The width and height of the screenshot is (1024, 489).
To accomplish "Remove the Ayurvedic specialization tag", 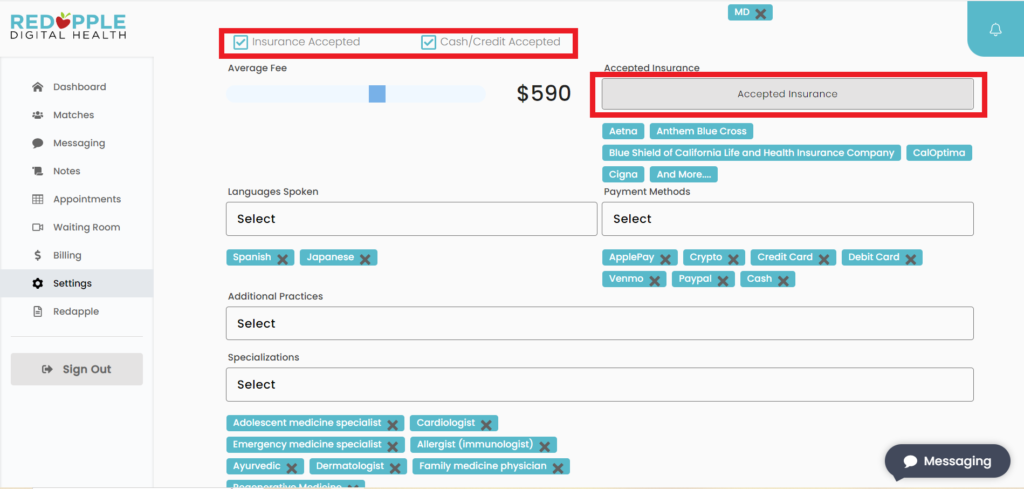I will pyautogui.click(x=292, y=467).
